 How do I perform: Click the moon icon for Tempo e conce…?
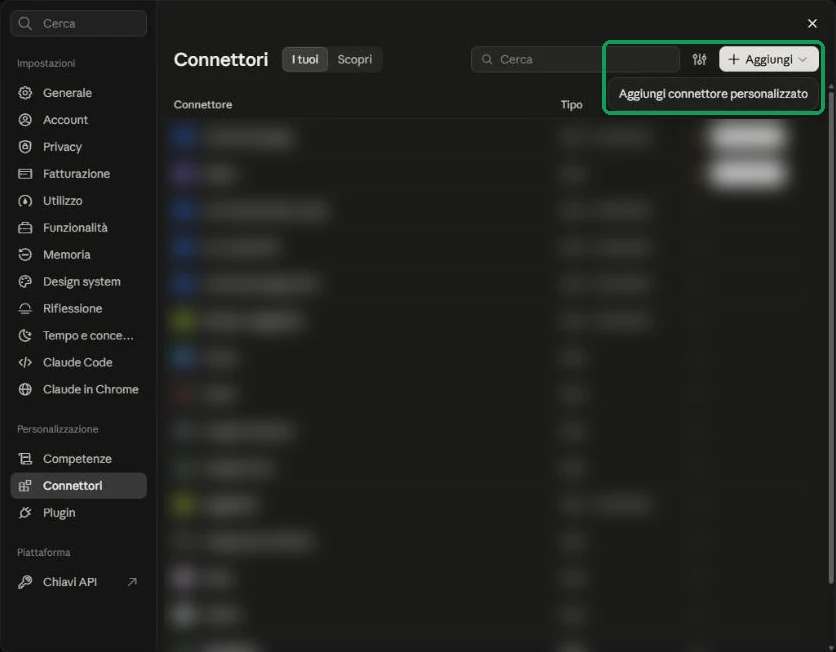click(x=25, y=335)
